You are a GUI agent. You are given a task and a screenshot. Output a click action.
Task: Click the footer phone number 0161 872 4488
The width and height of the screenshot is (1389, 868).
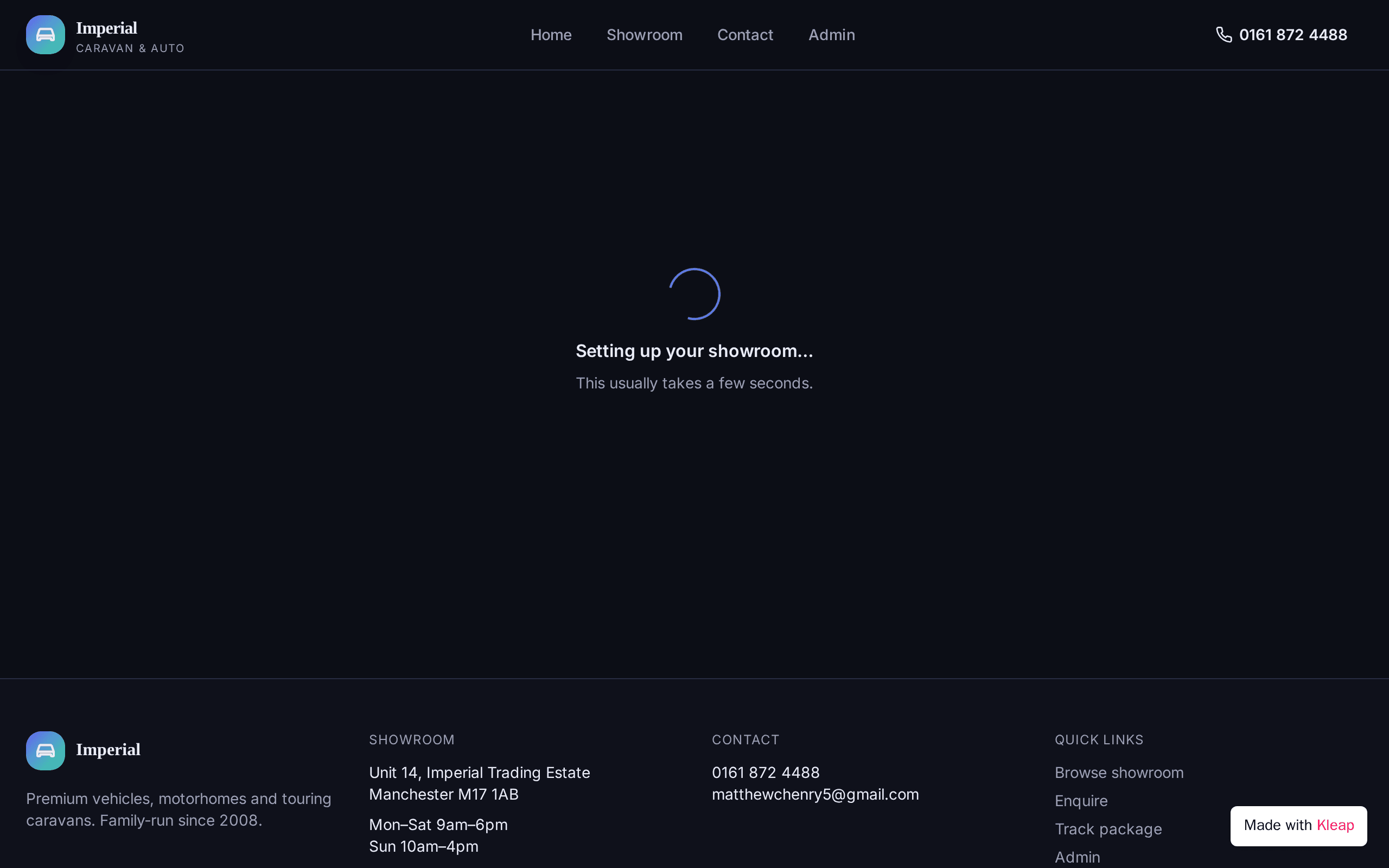766,773
